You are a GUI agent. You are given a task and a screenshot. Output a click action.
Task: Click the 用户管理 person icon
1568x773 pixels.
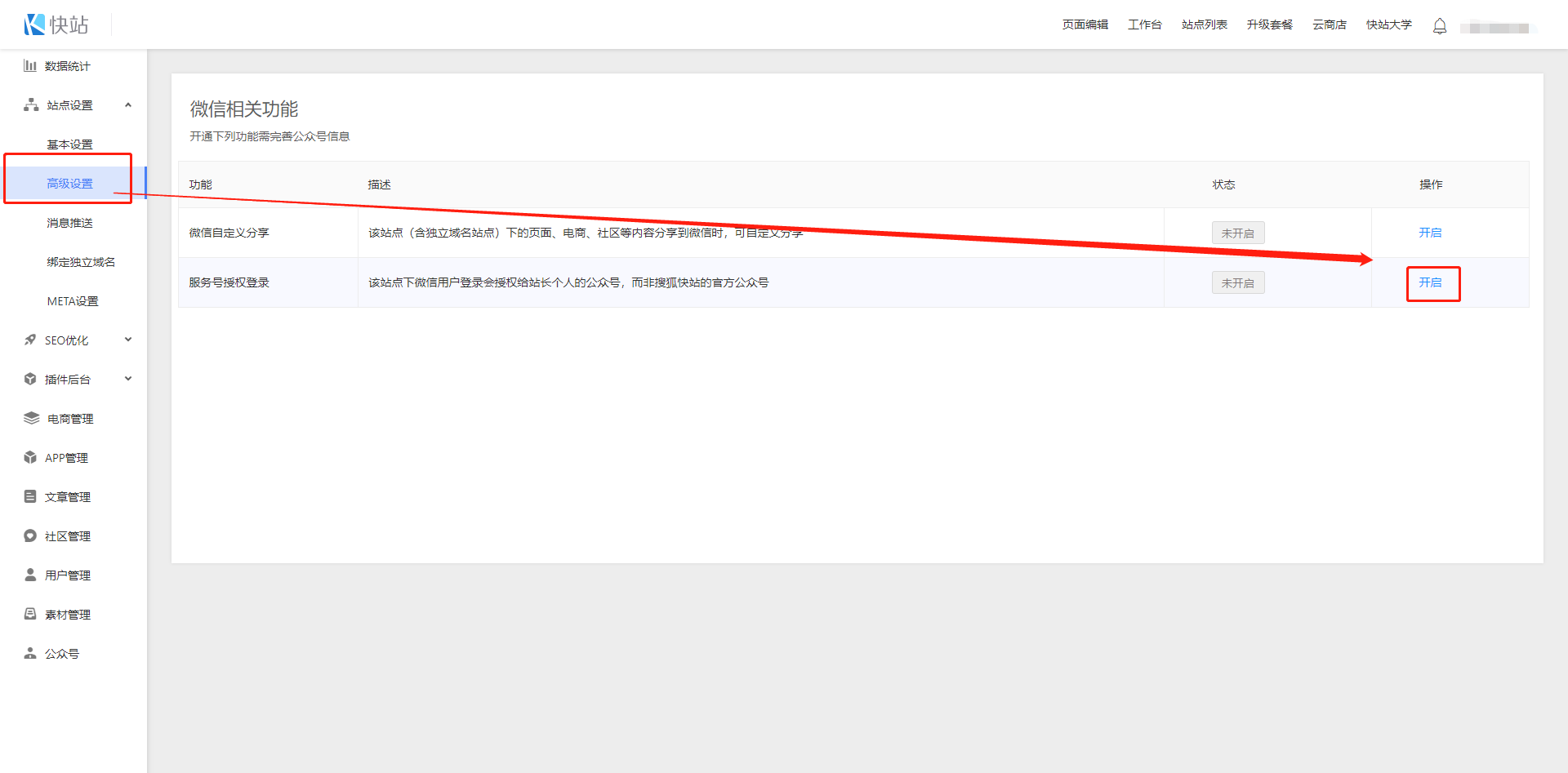point(30,575)
